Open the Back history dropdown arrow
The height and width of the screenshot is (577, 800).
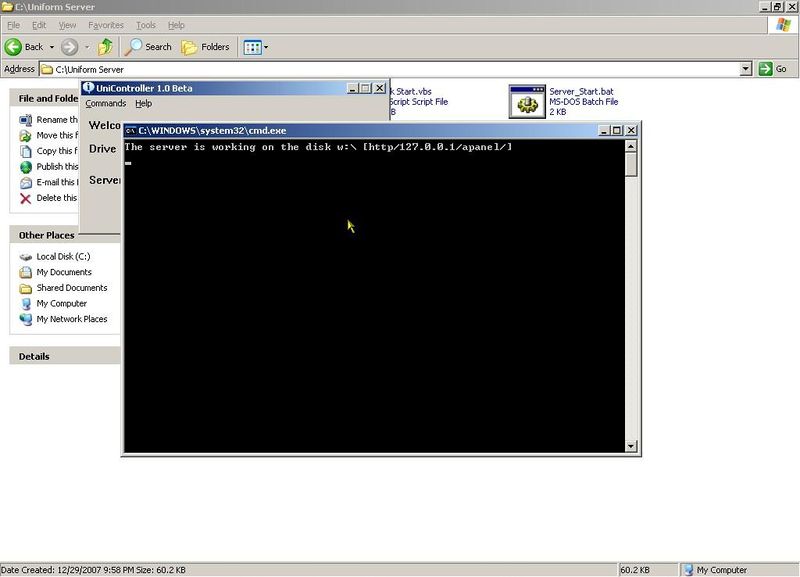pyautogui.click(x=52, y=47)
